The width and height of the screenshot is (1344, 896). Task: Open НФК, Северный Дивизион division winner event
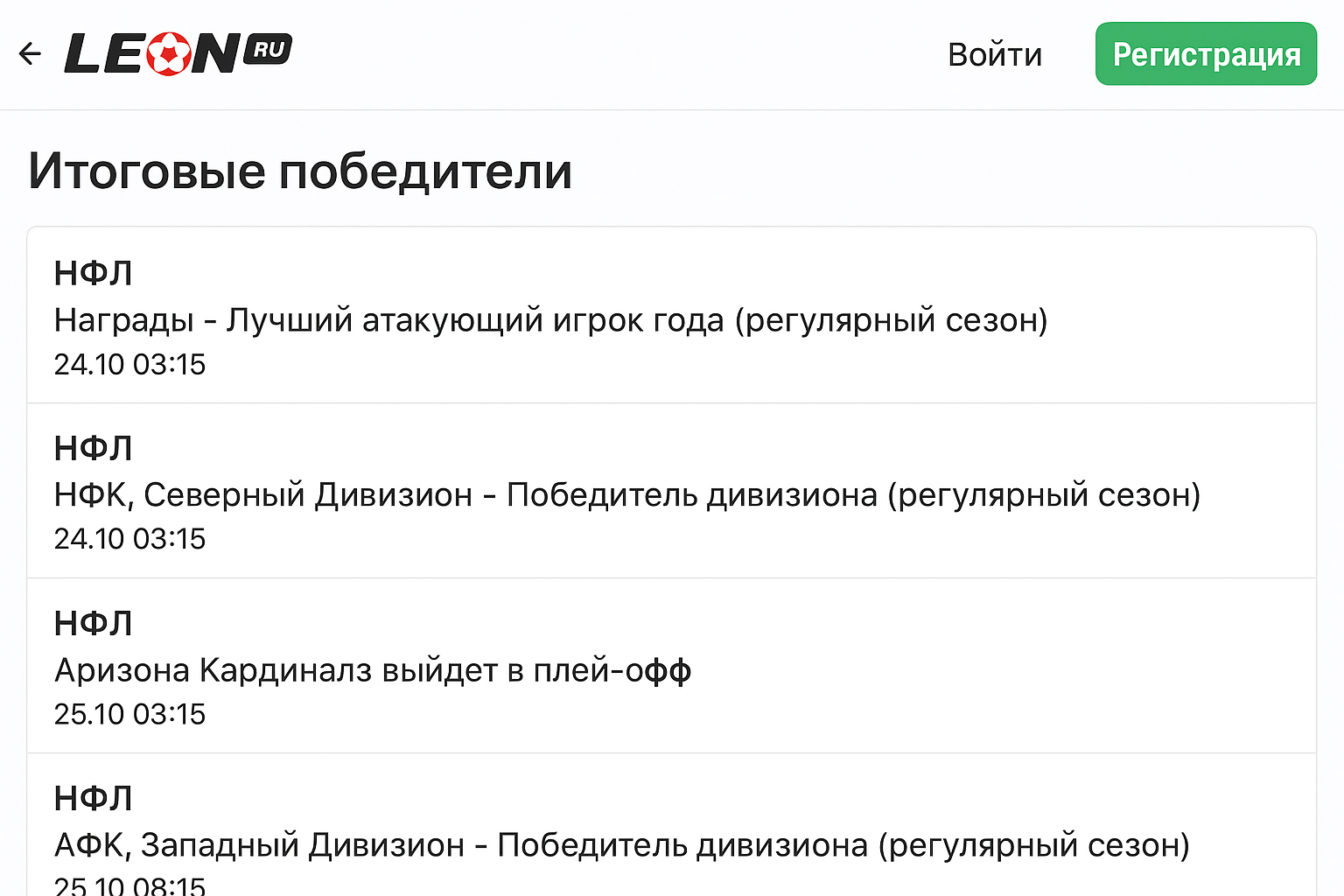(x=626, y=495)
